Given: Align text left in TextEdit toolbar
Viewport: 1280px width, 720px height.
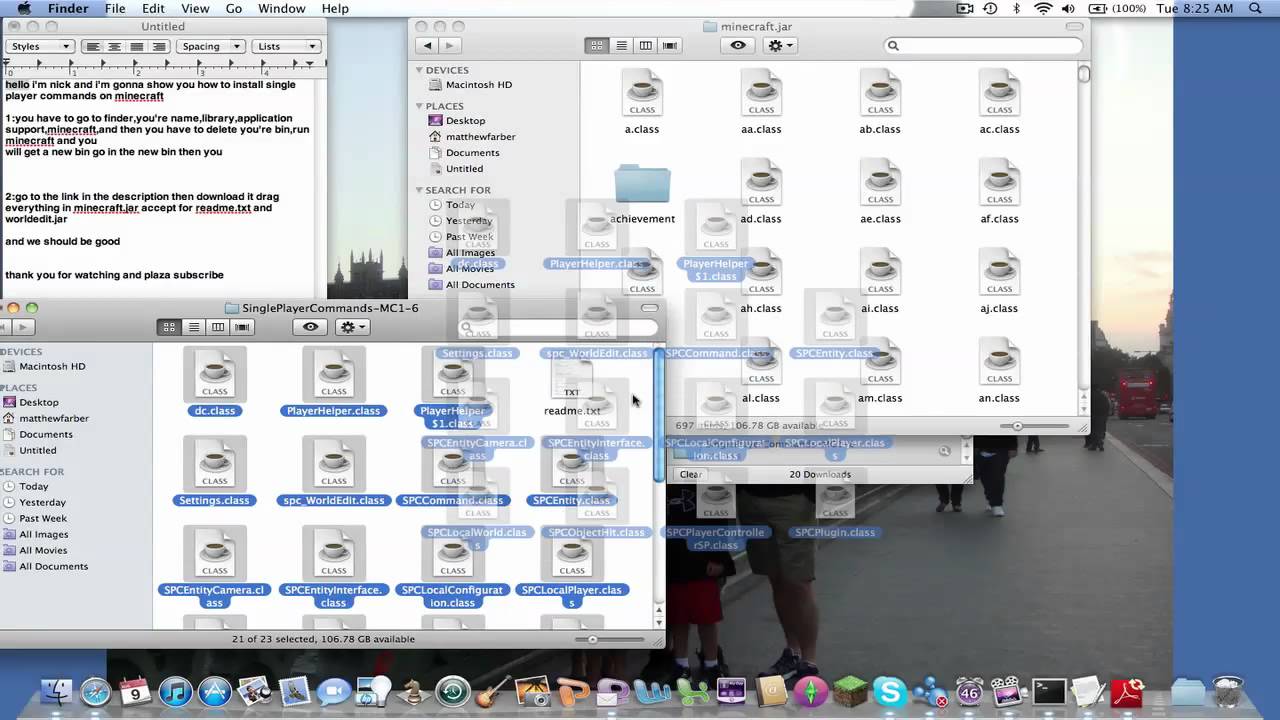Looking at the screenshot, I should pos(93,46).
